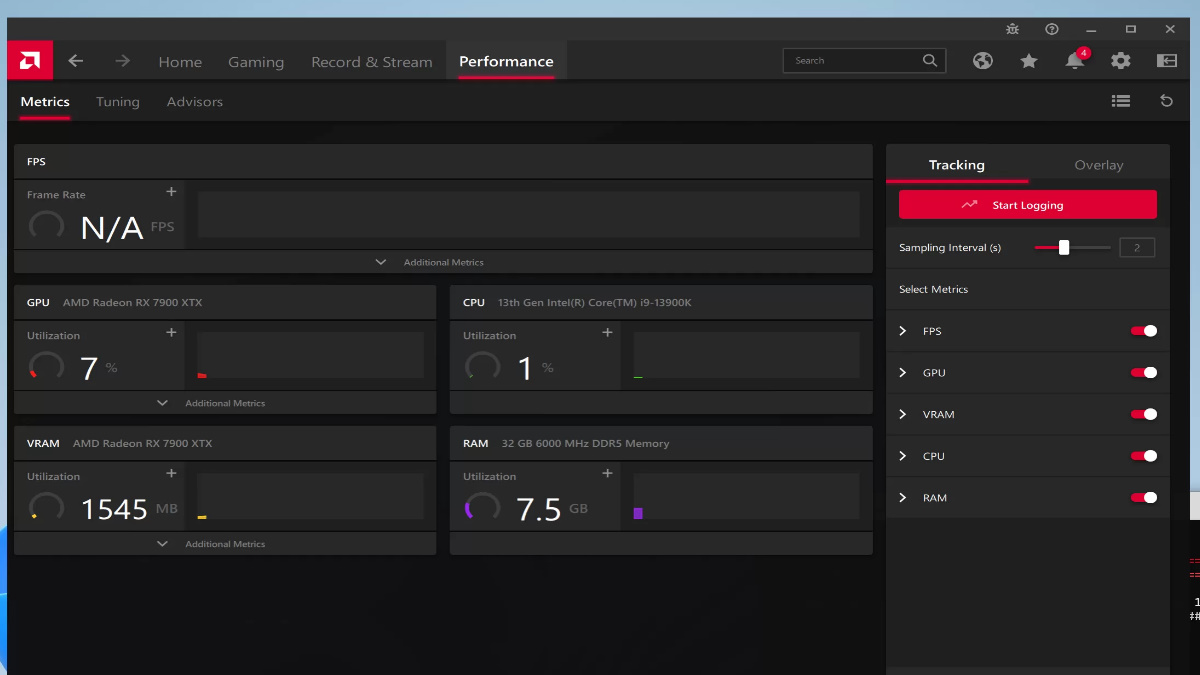Click '32 GB 6000 MHz DDR5 Memory' text

[x=584, y=443]
